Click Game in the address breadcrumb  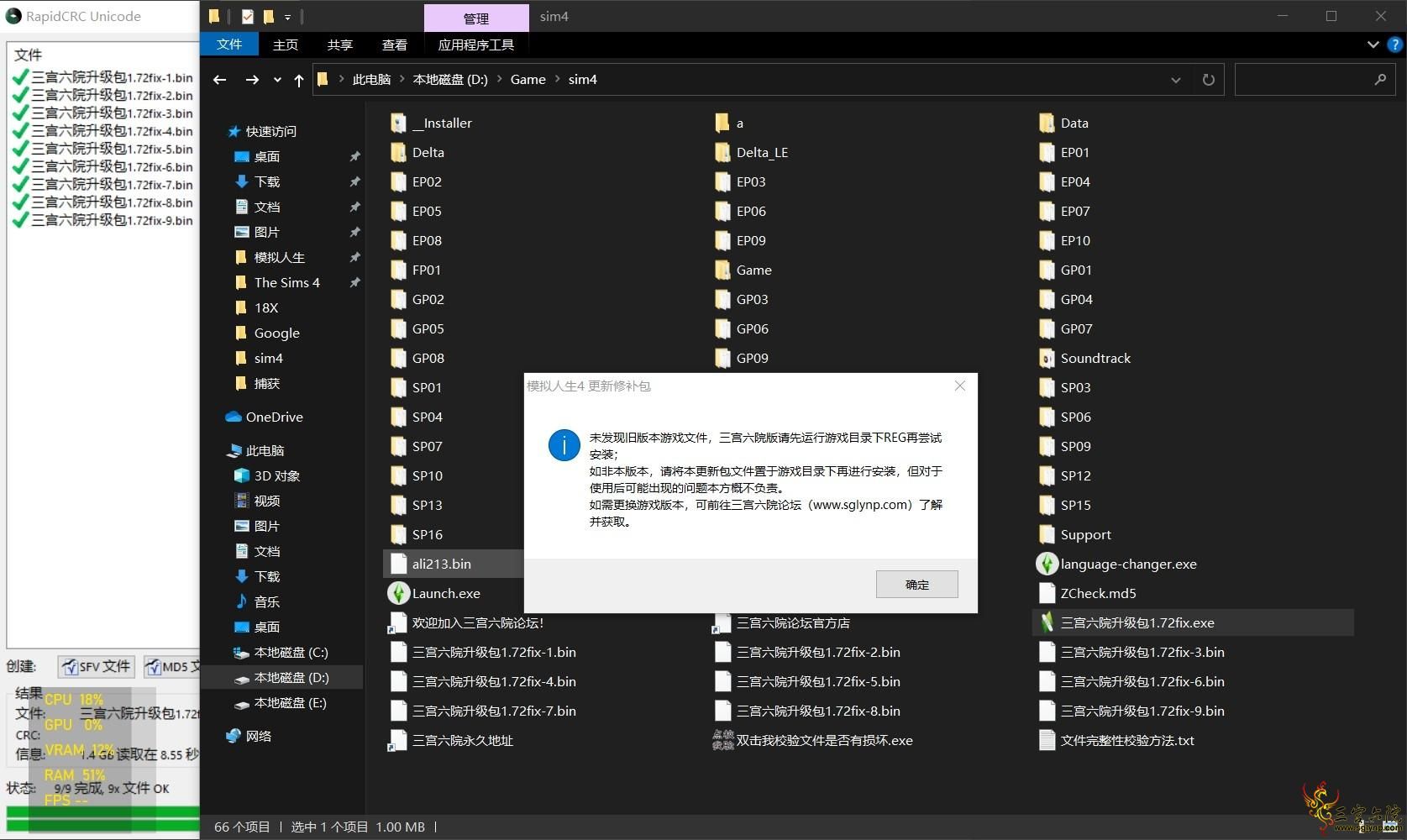click(528, 80)
